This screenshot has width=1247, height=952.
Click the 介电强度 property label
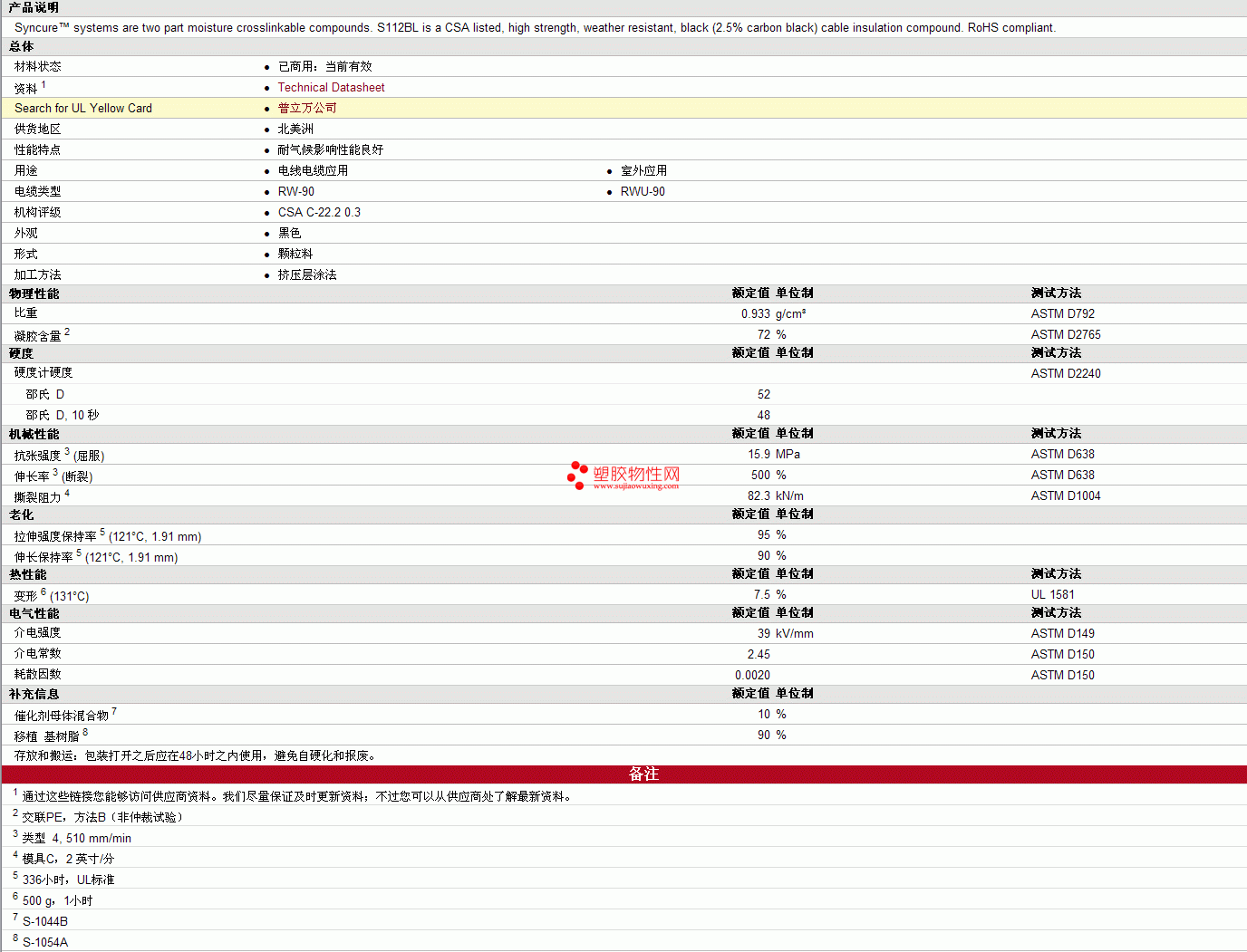pyautogui.click(x=37, y=633)
